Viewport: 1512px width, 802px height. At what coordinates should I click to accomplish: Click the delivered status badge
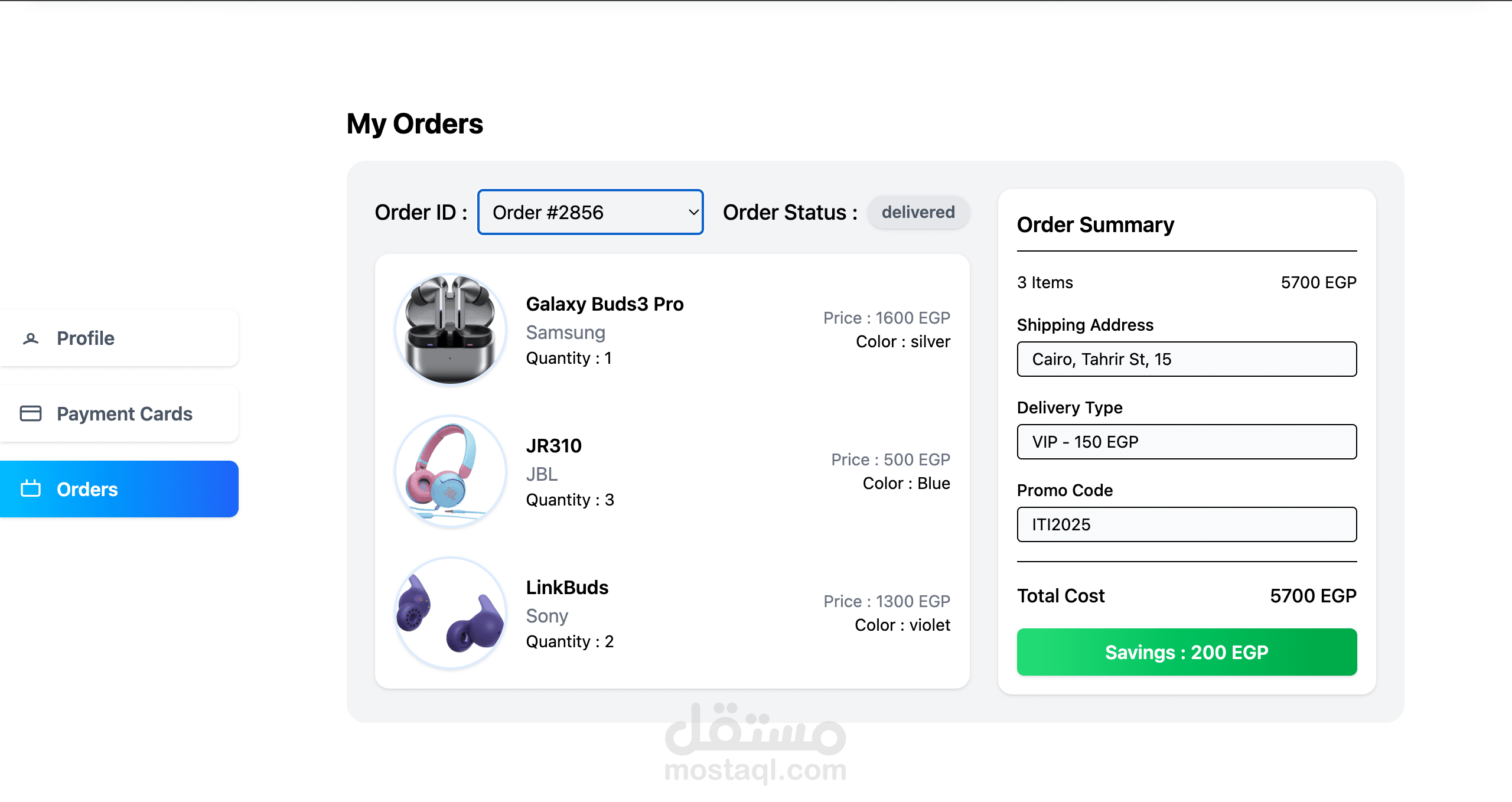coord(918,212)
